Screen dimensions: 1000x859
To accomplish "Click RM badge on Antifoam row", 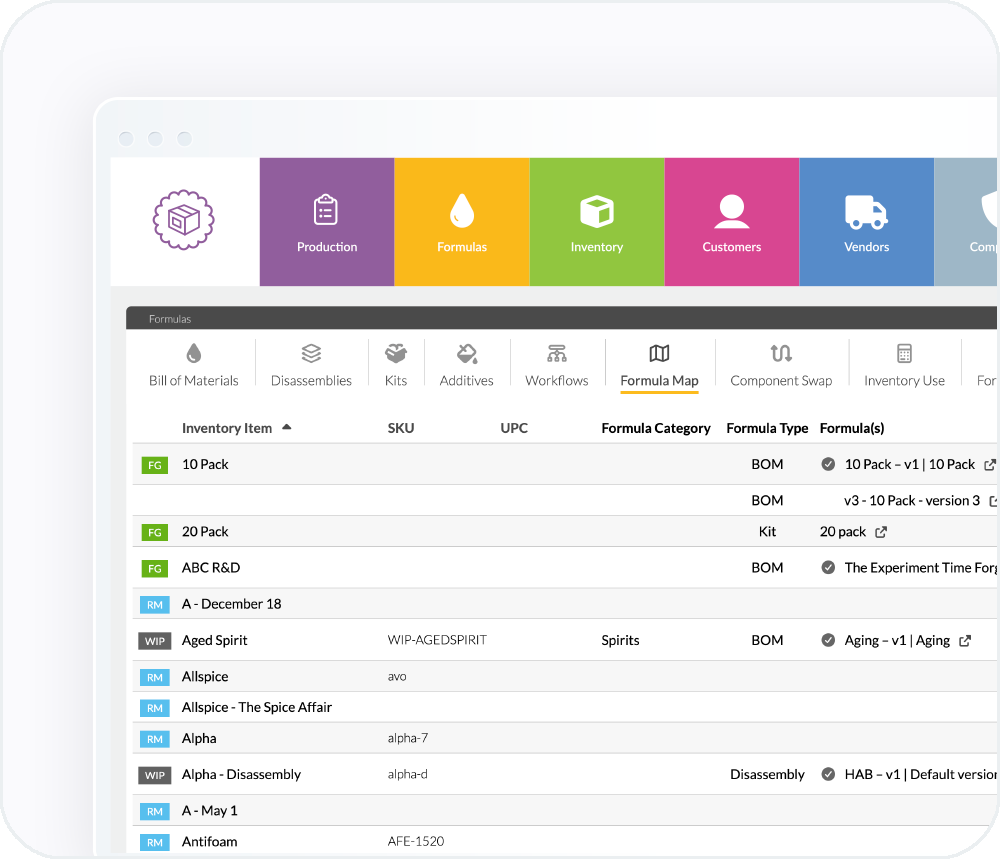I will (x=155, y=842).
